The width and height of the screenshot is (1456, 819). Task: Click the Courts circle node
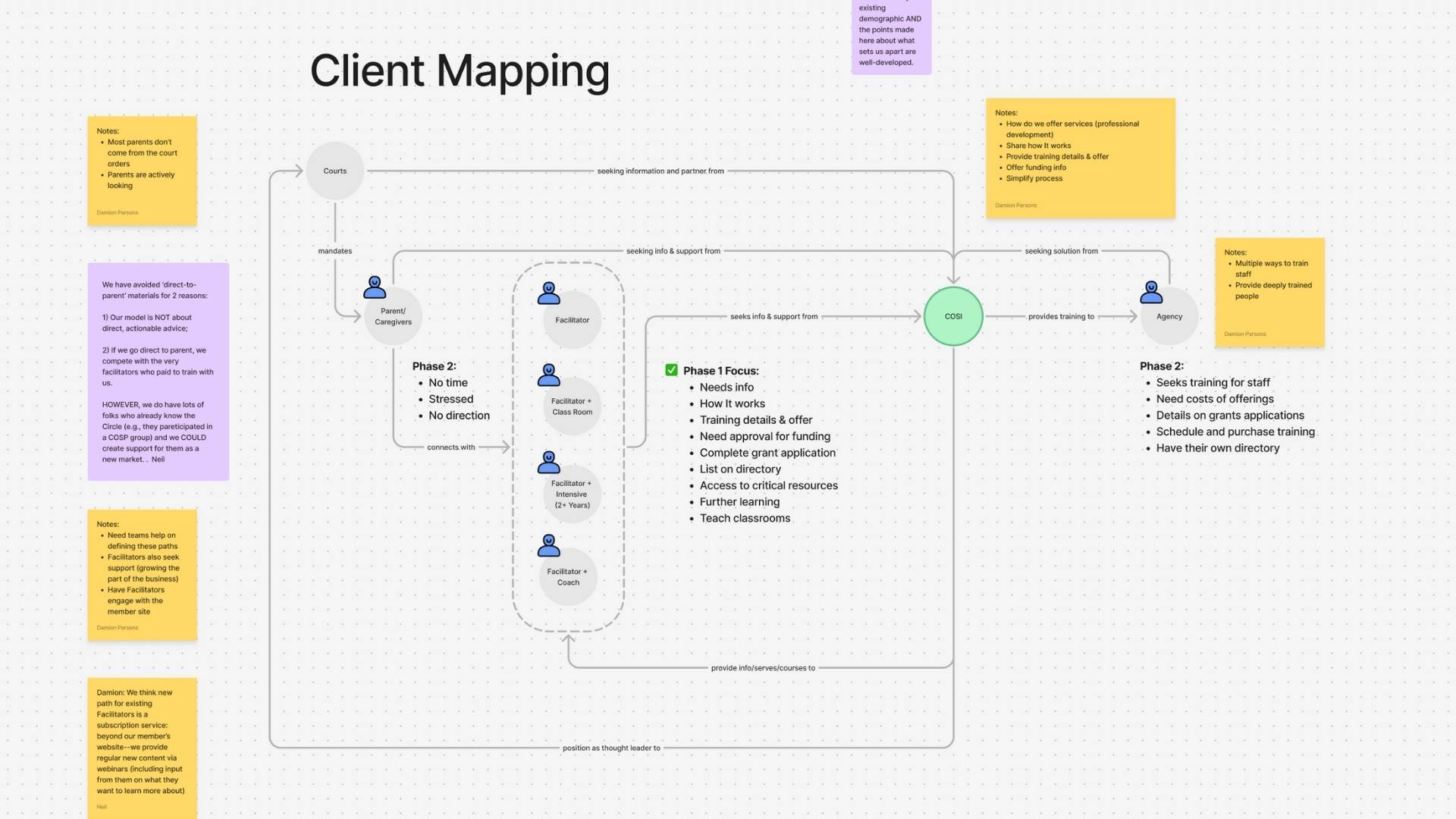(x=334, y=171)
